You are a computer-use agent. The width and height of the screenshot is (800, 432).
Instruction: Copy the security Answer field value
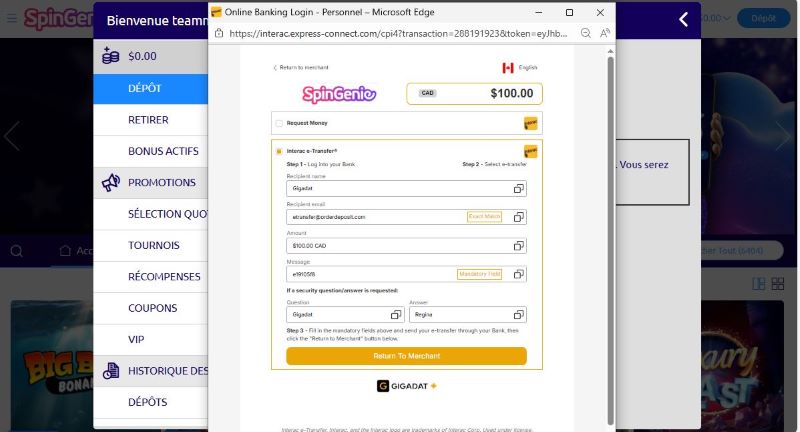(x=518, y=315)
